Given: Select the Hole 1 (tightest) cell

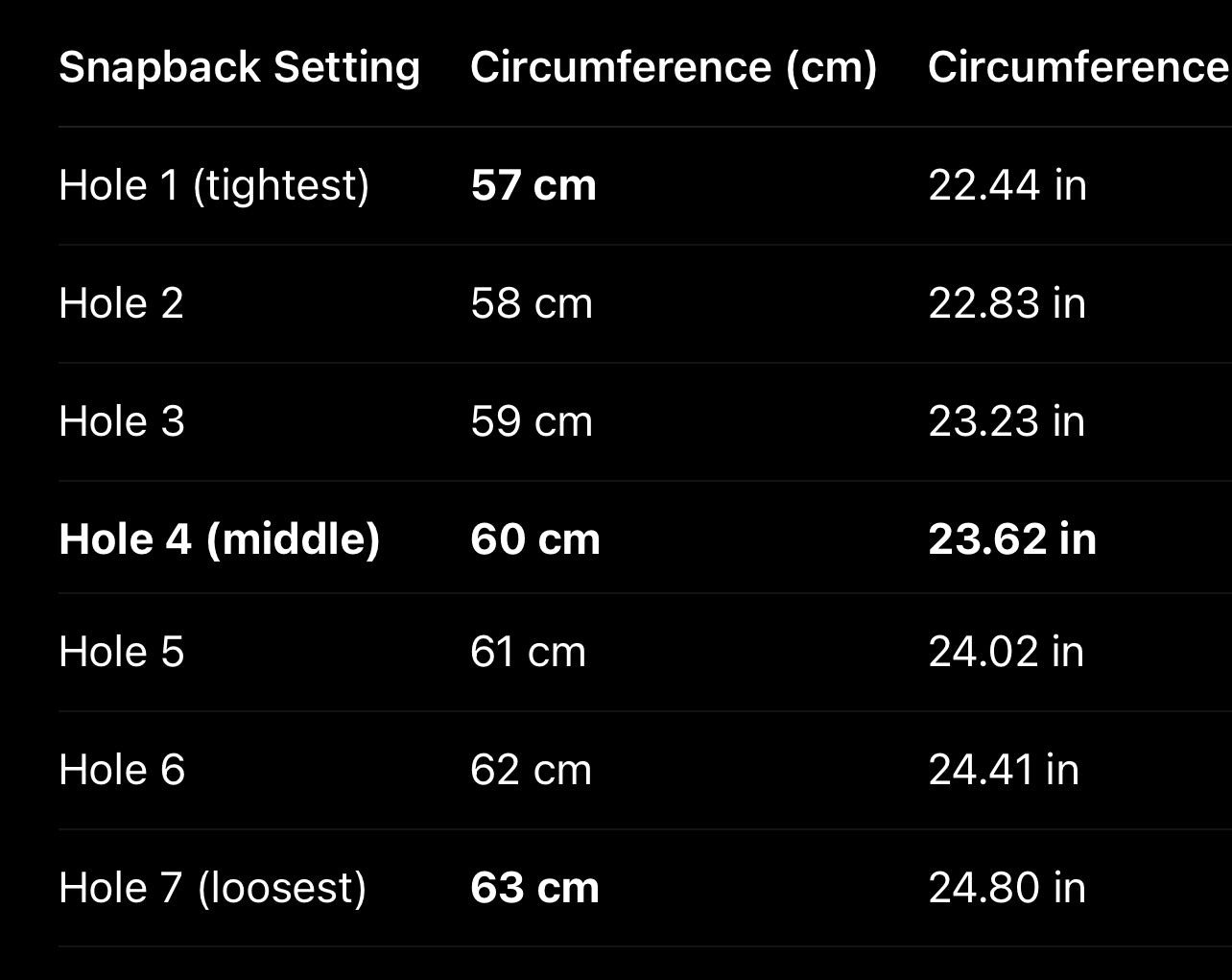Looking at the screenshot, I should (x=214, y=185).
